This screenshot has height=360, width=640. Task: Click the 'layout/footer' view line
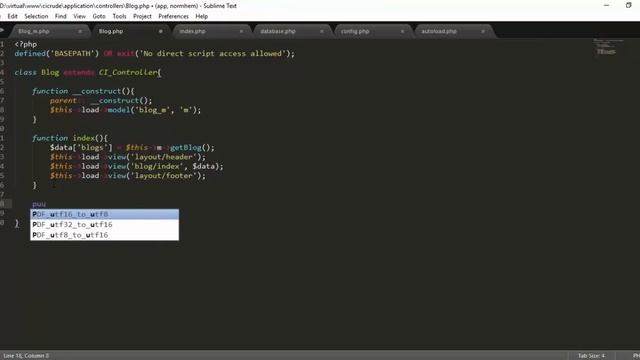pos(128,176)
